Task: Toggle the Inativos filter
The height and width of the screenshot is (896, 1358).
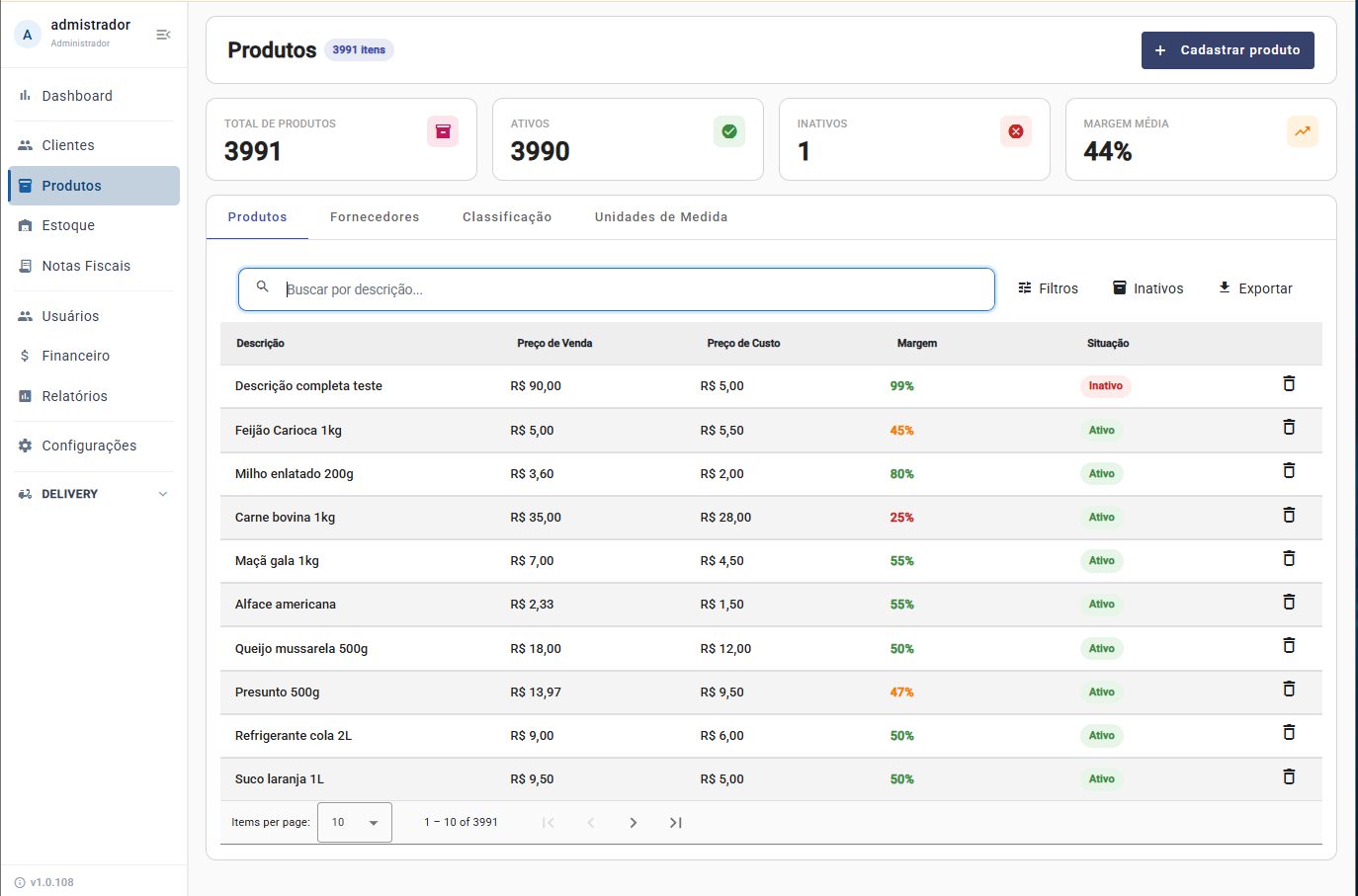Action: pos(1148,288)
